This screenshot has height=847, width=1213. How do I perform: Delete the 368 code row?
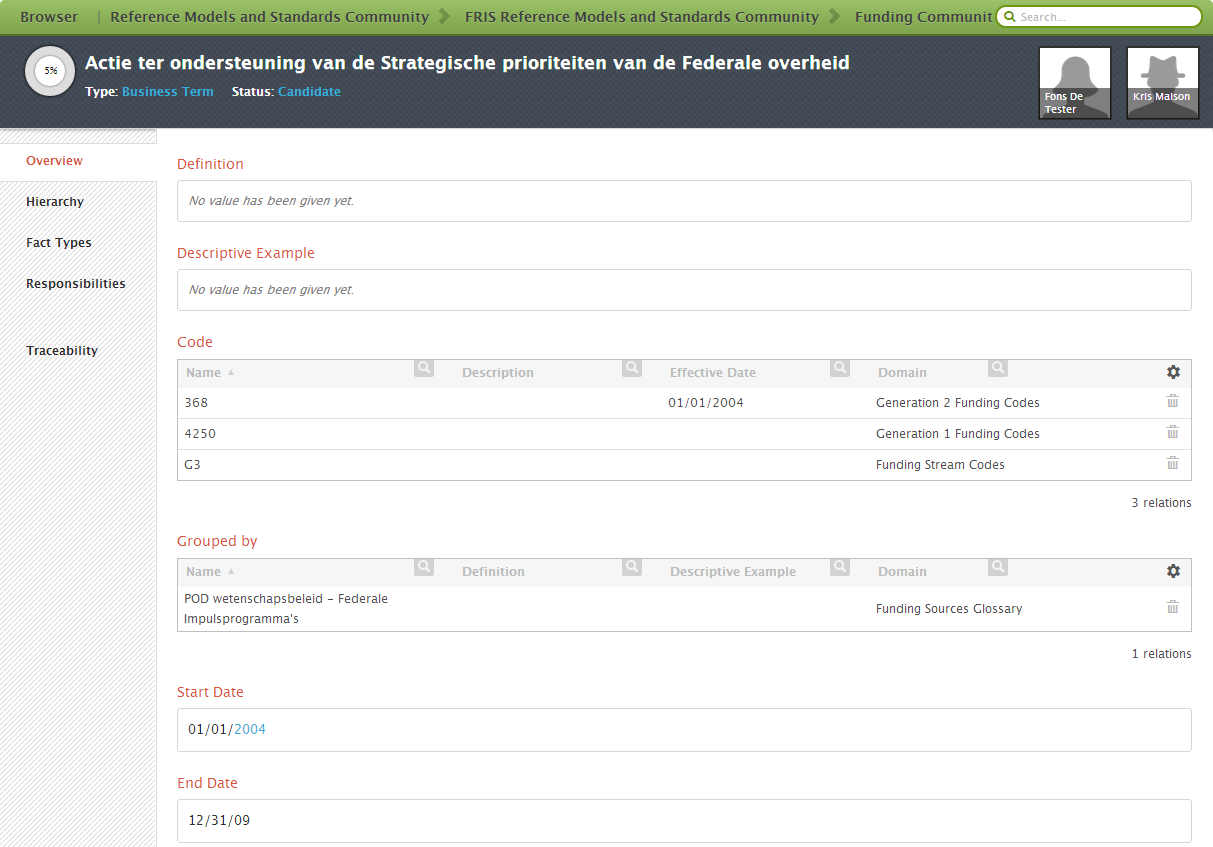click(1173, 401)
